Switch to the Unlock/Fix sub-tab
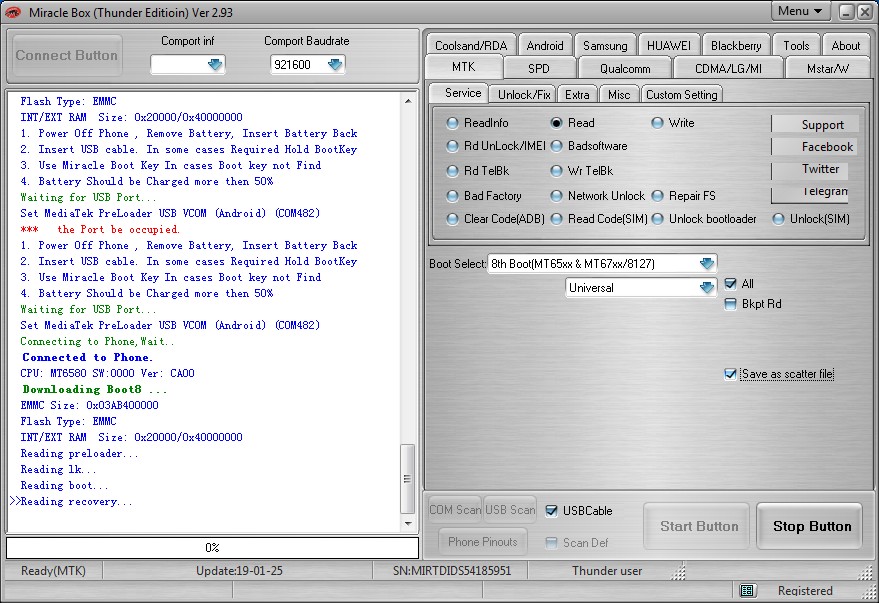879x603 pixels. (x=524, y=94)
